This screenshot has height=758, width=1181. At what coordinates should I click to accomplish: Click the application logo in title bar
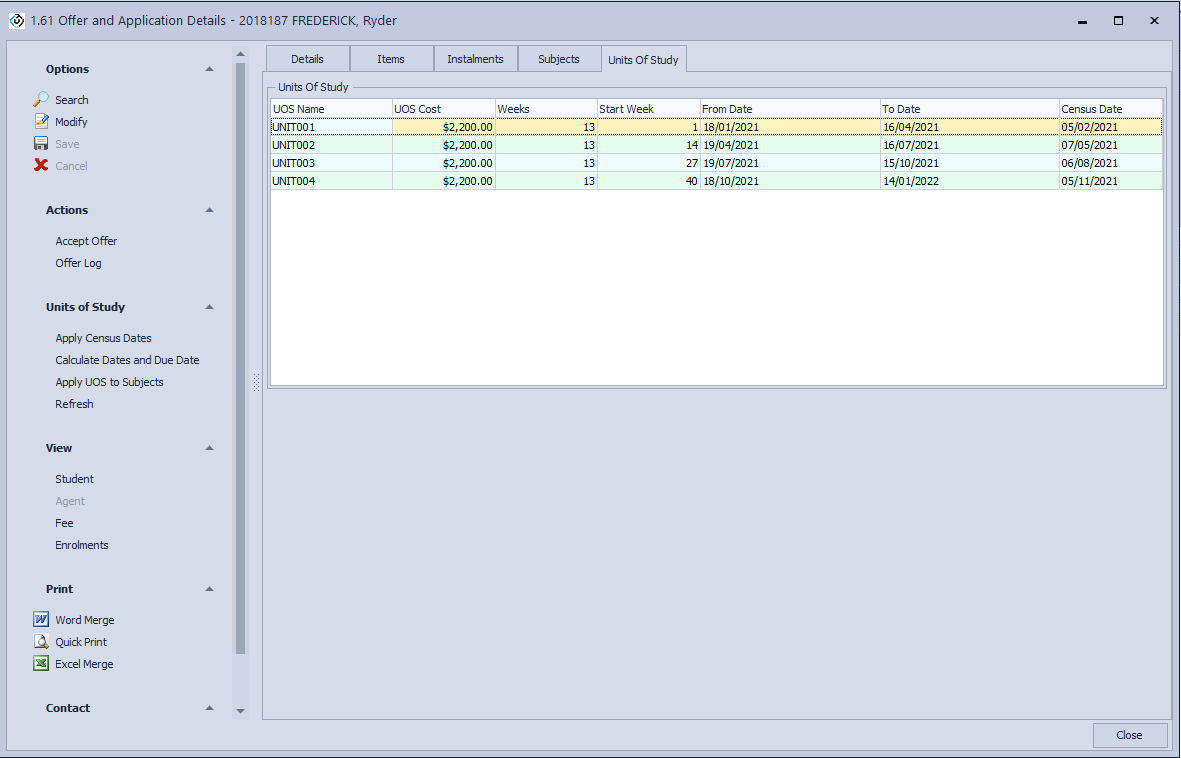tap(16, 20)
